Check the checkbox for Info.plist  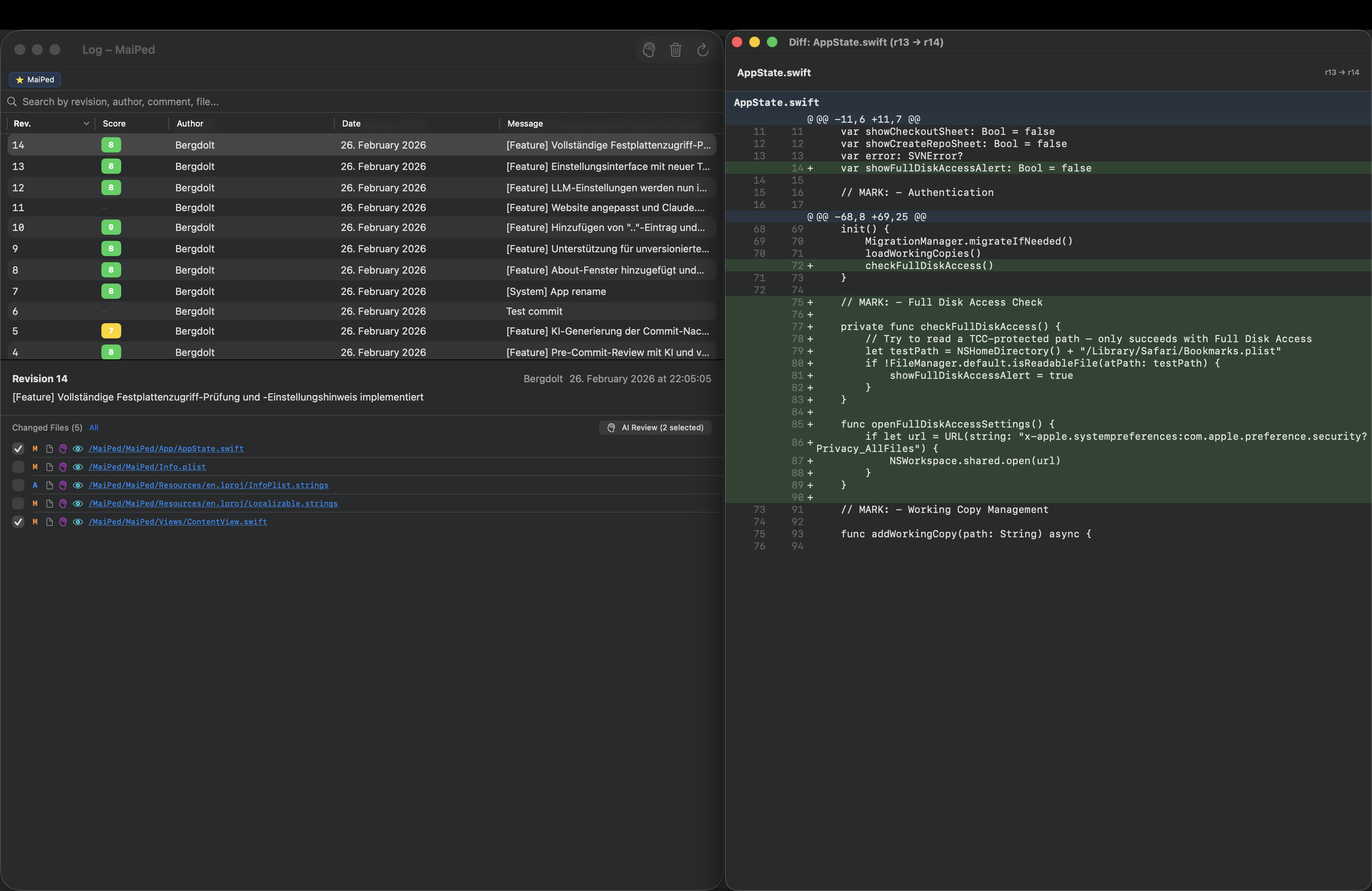pos(18,467)
